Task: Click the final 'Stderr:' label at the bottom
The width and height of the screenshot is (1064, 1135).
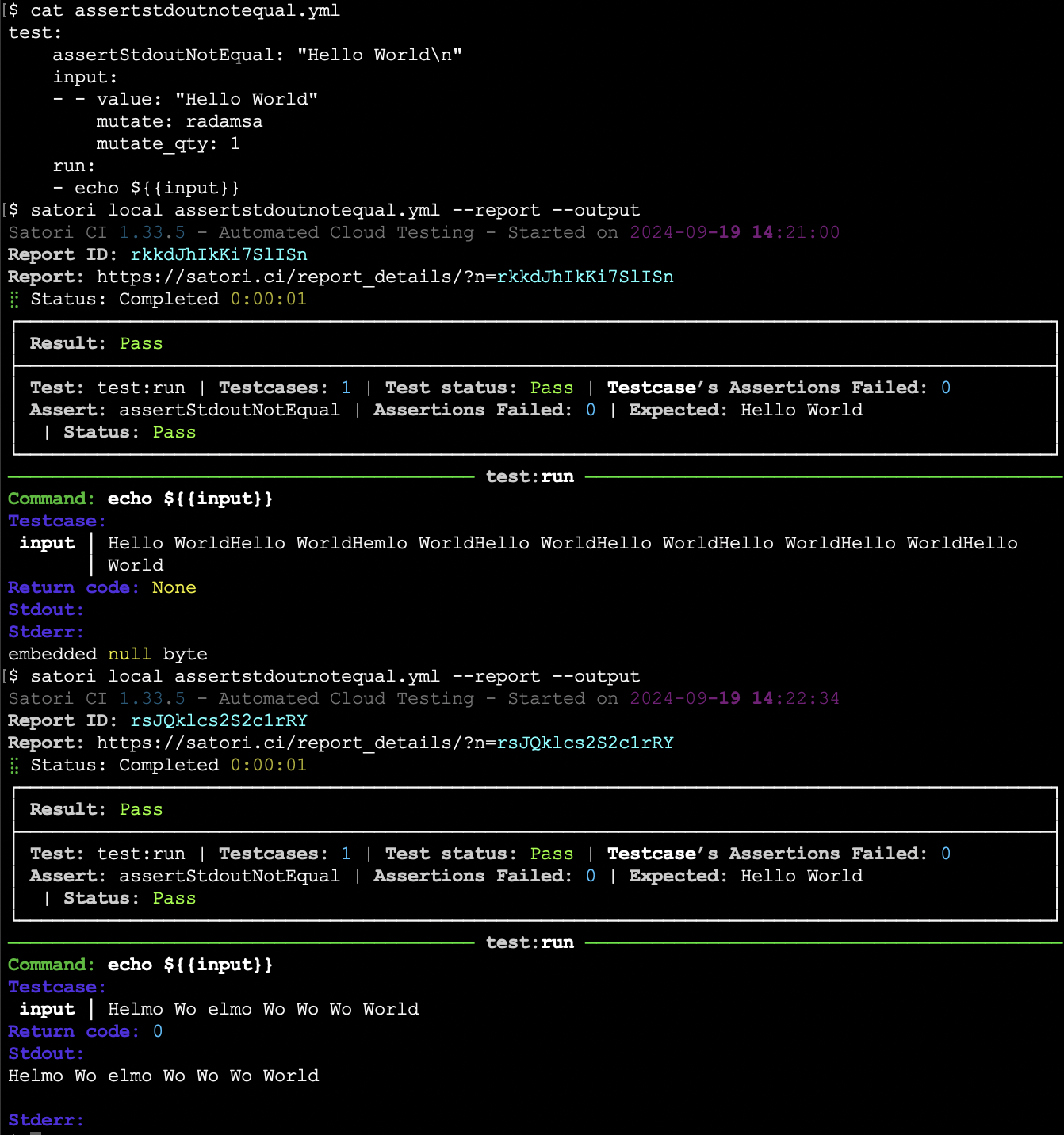Action: pos(46,1120)
